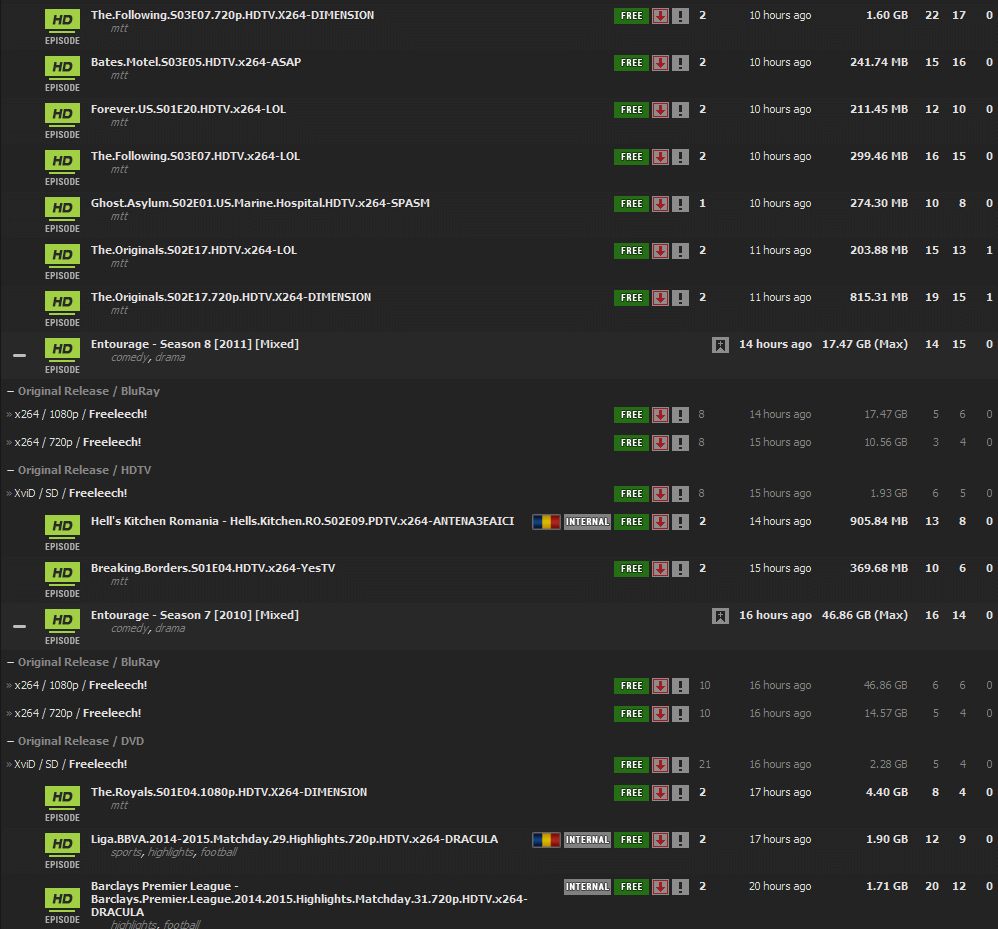Download Entourage Season 8 XviD SD torrent
The image size is (998, 929).
pos(660,494)
